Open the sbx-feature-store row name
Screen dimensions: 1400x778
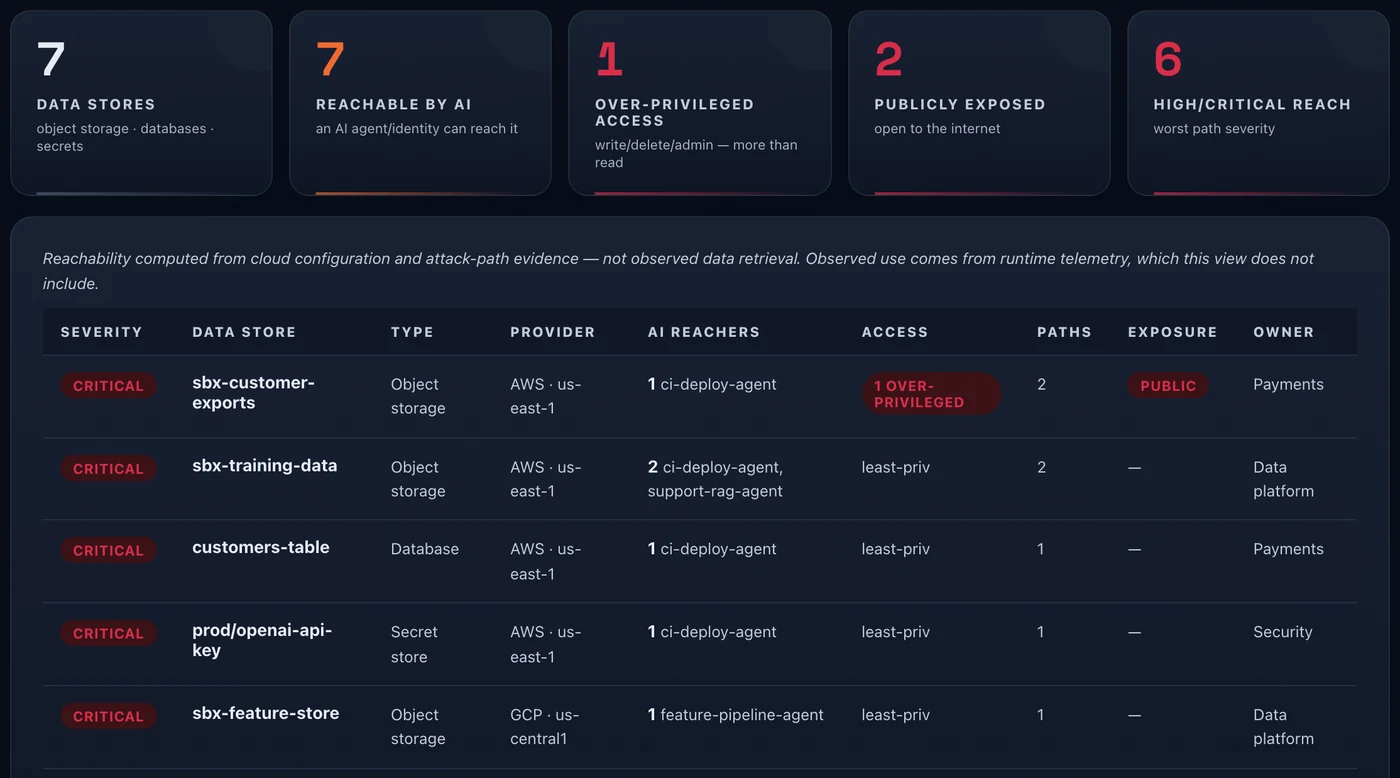pyautogui.click(x=265, y=714)
